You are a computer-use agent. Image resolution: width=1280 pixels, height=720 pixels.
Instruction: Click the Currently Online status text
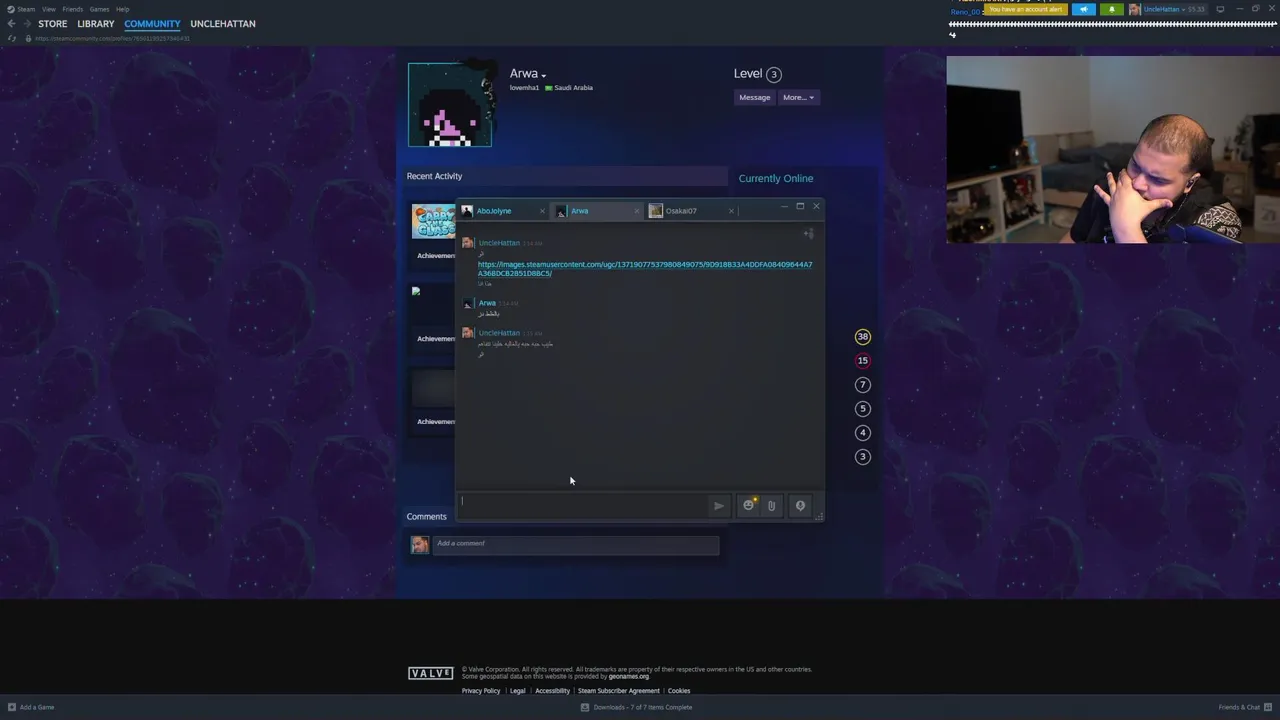coord(776,178)
